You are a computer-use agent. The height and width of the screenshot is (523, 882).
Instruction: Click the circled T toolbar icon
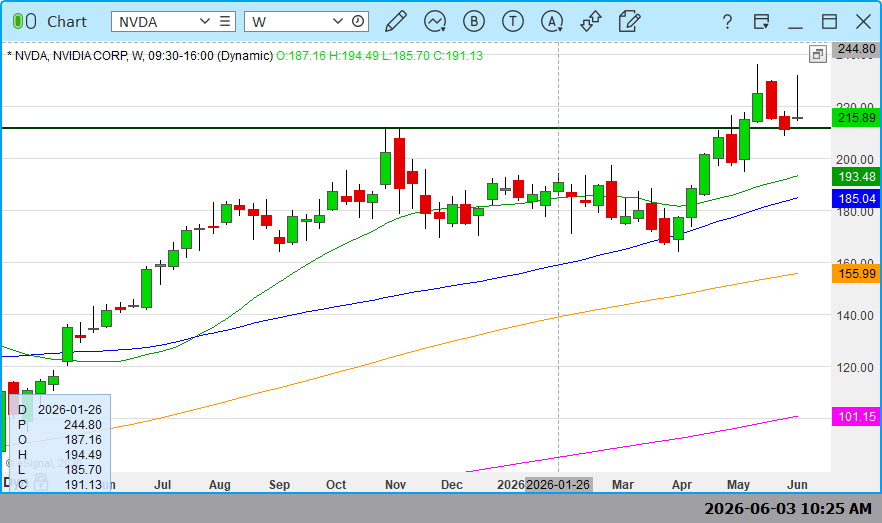(512, 21)
